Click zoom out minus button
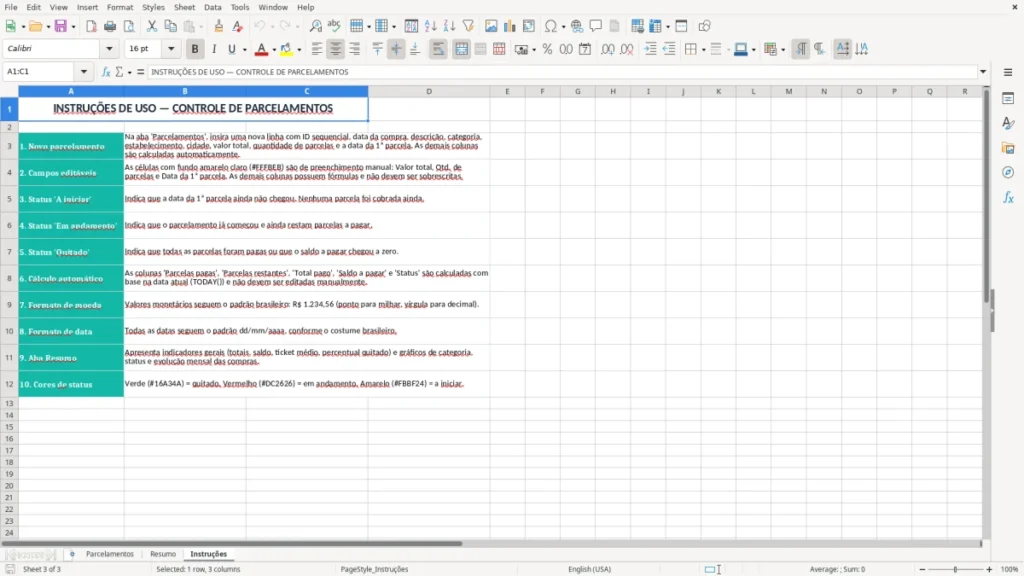 coord(922,569)
